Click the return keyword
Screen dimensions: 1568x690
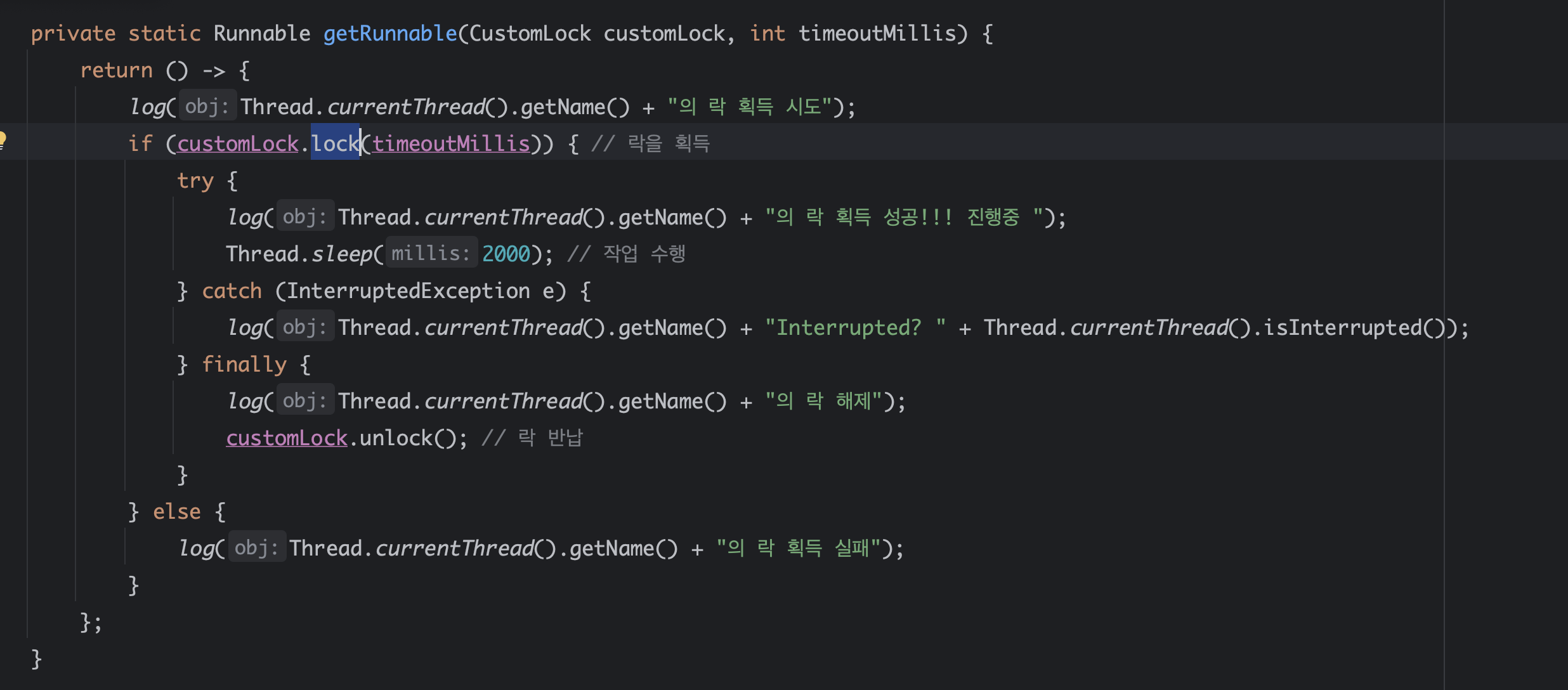[116, 70]
